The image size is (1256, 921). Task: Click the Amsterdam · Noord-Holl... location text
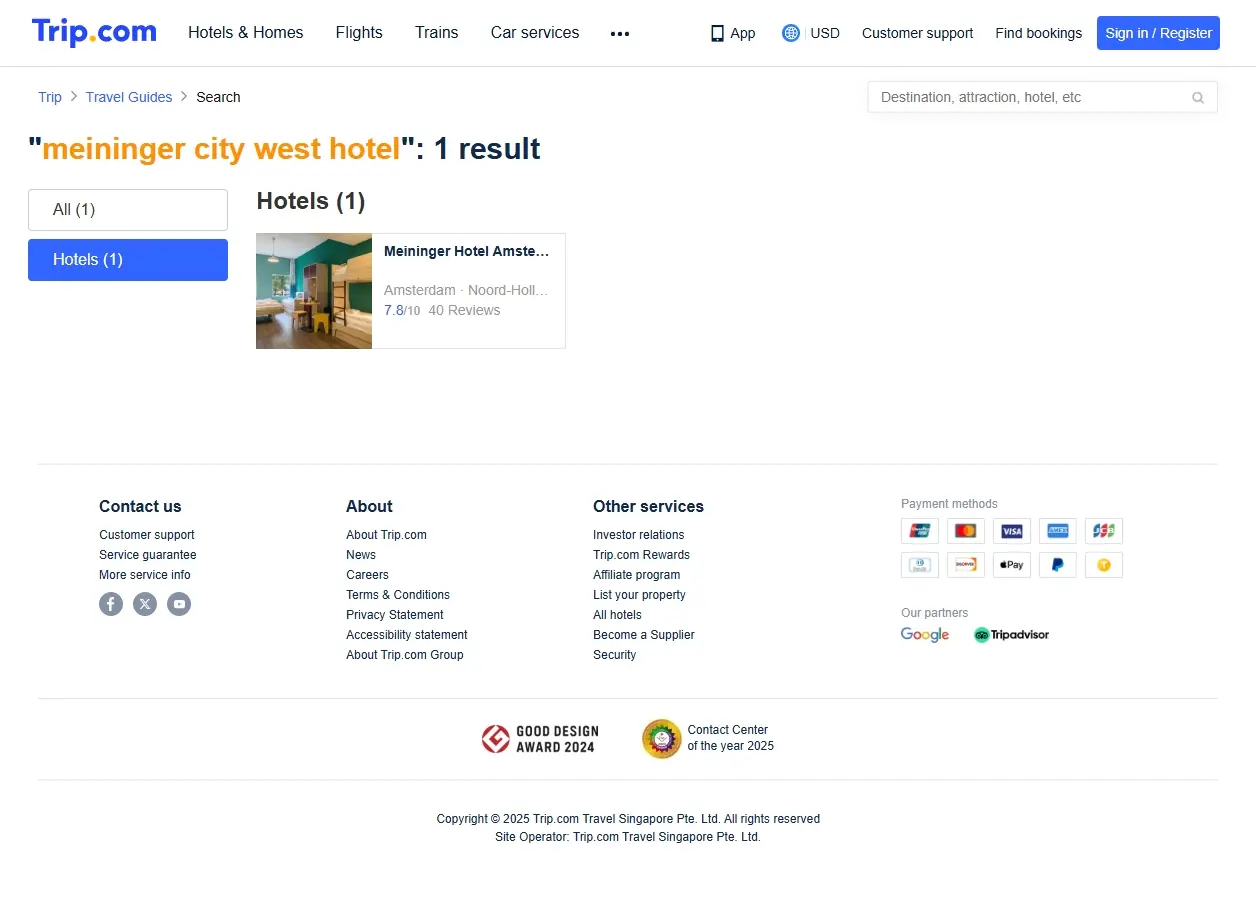pos(467,290)
